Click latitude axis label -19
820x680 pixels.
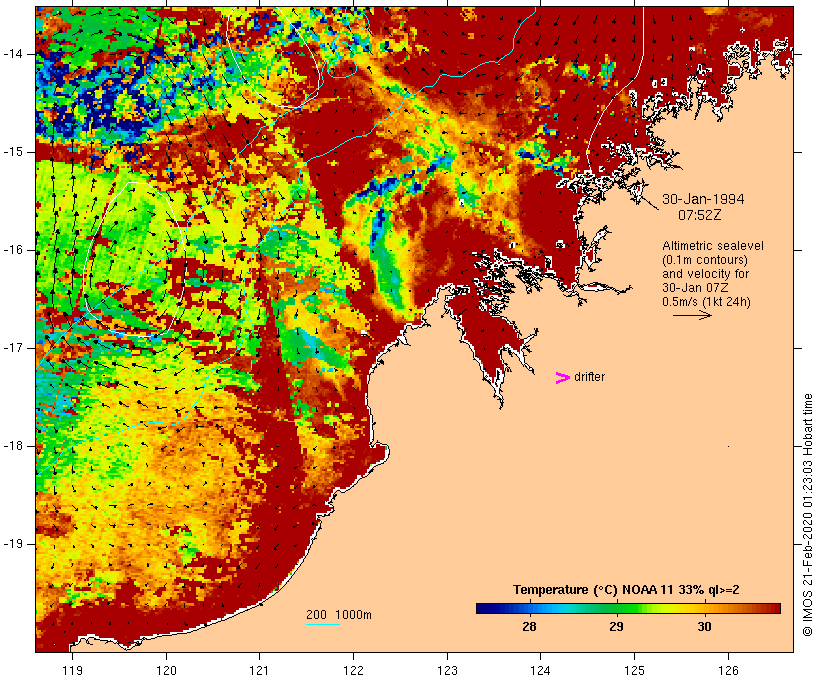13,544
